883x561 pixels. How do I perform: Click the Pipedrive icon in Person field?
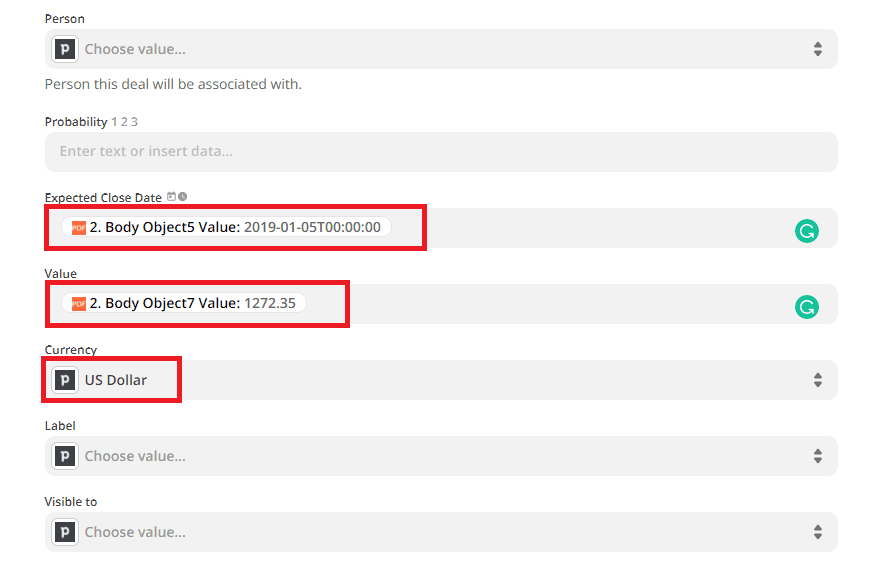coord(66,49)
